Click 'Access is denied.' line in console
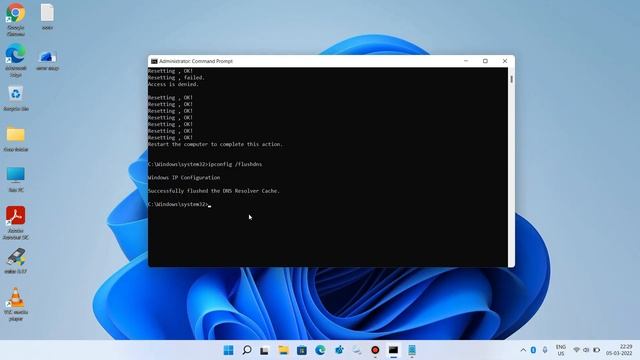 173,84
